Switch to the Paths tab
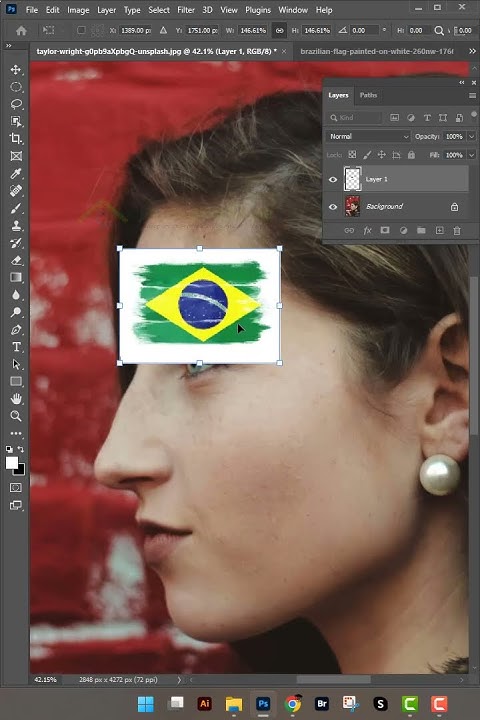Image resolution: width=480 pixels, height=720 pixels. (x=368, y=95)
